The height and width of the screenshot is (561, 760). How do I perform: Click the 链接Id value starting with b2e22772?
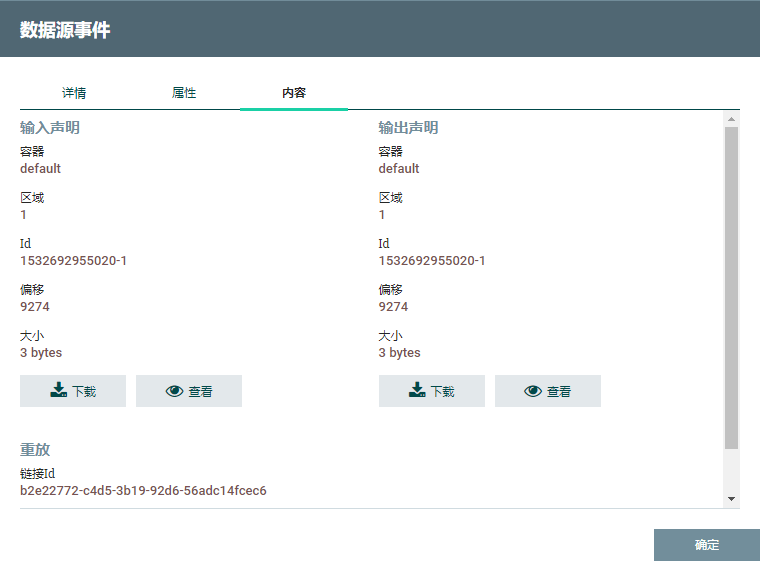(x=143, y=491)
